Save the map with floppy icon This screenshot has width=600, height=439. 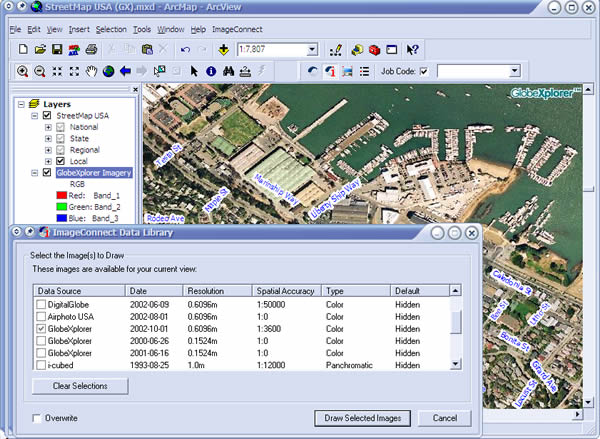click(57, 49)
